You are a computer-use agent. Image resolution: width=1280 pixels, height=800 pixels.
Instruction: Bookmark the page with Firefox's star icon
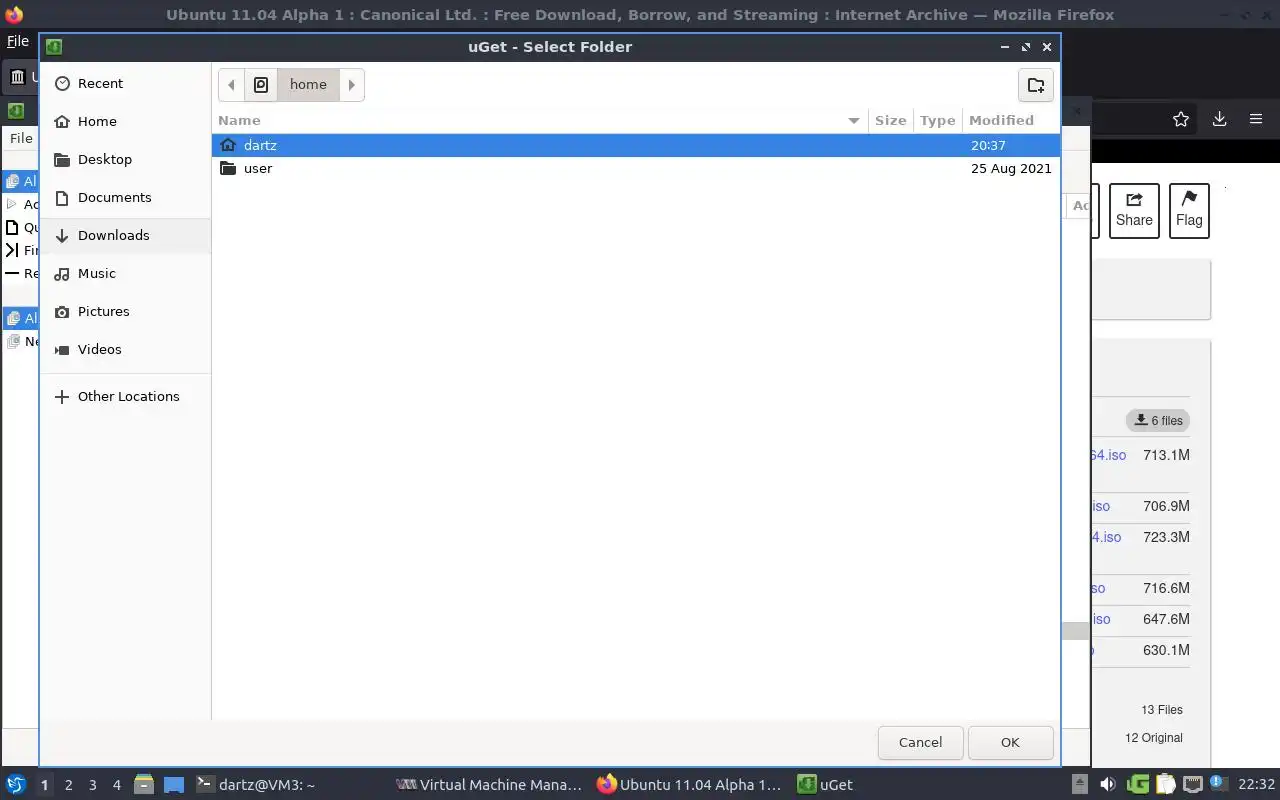[x=1181, y=119]
